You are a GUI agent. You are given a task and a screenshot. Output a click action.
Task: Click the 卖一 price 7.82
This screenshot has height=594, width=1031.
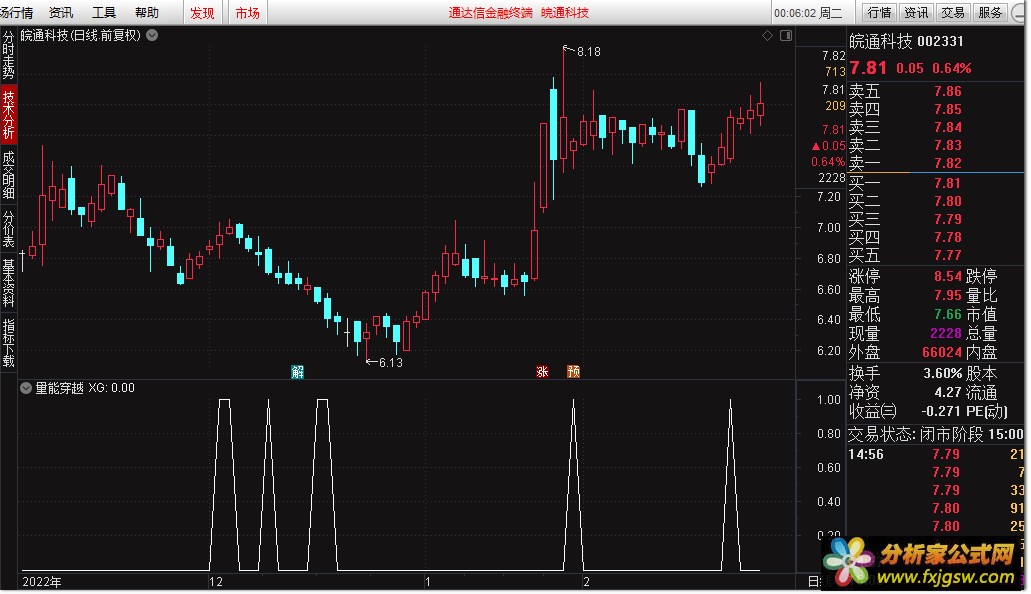[x=947, y=163]
